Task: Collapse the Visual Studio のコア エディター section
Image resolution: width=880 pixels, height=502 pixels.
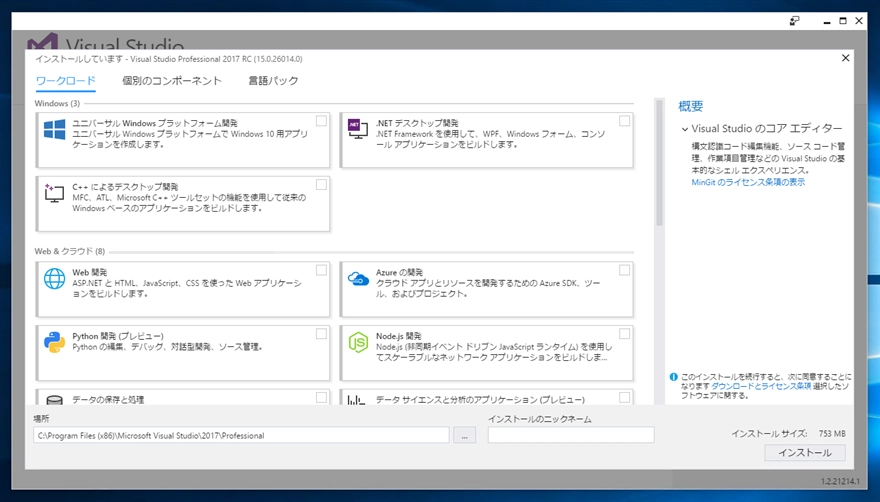Action: 685,129
